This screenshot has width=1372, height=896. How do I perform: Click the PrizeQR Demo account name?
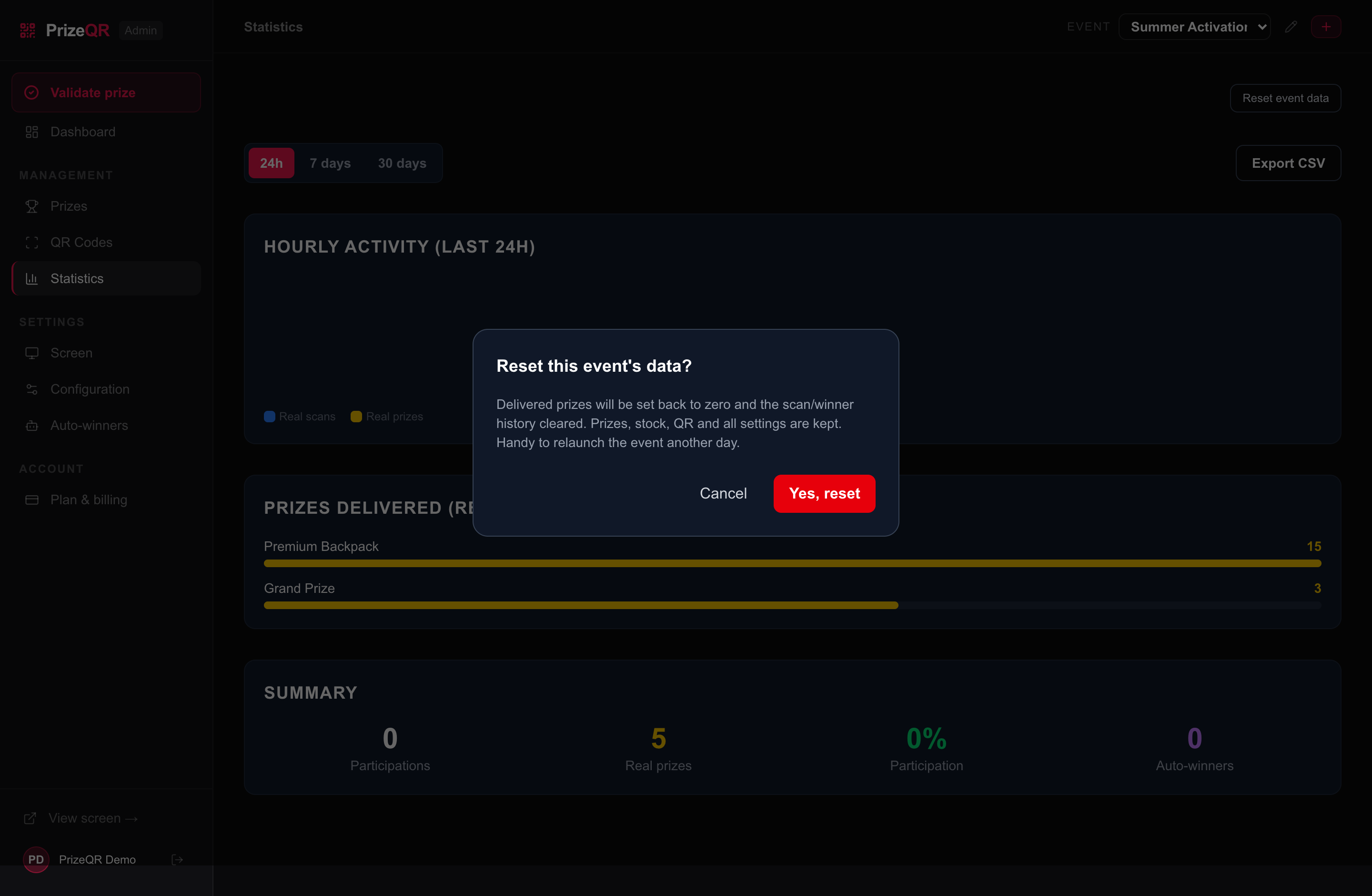pyautogui.click(x=98, y=860)
